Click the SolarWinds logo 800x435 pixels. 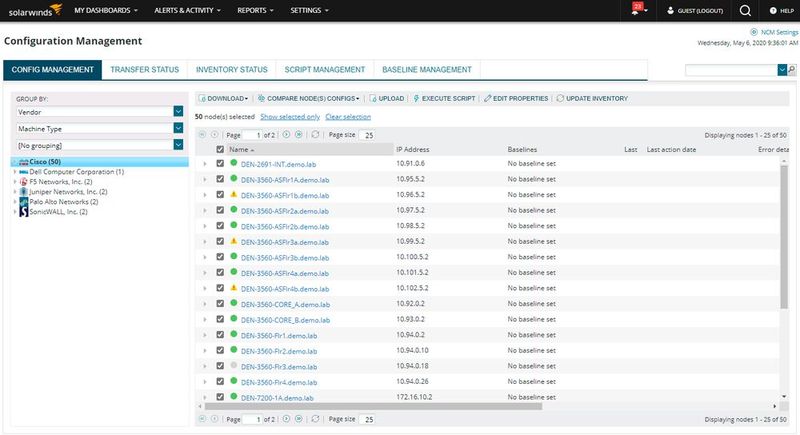(x=35, y=10)
